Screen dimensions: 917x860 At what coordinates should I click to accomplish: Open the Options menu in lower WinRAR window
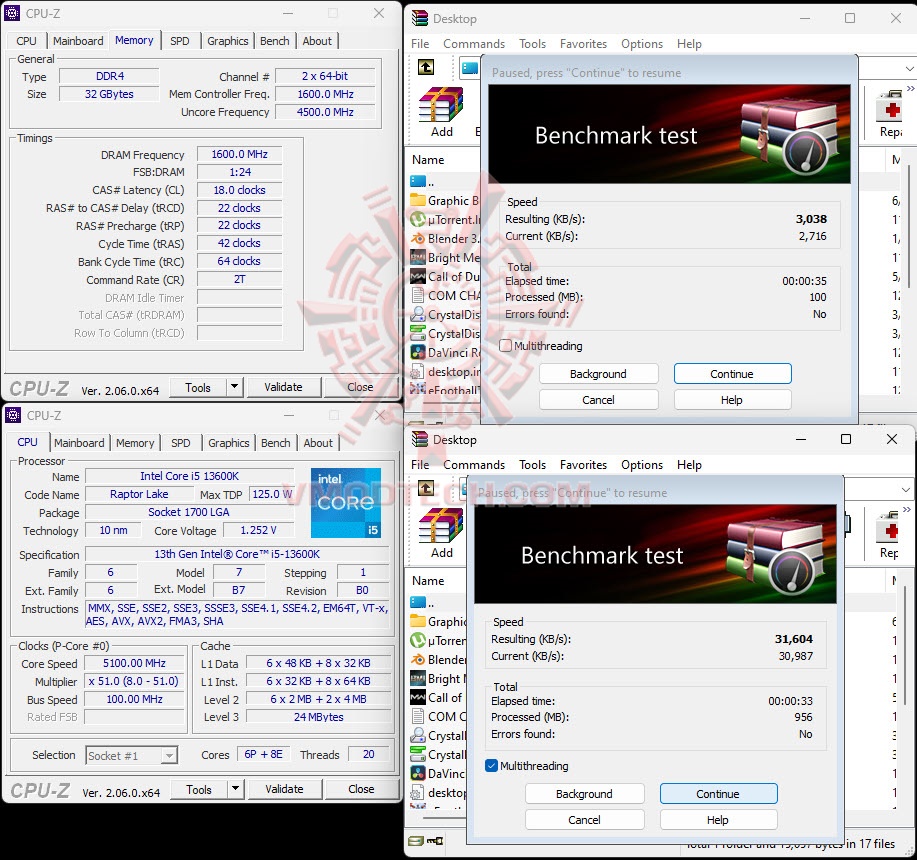[642, 465]
